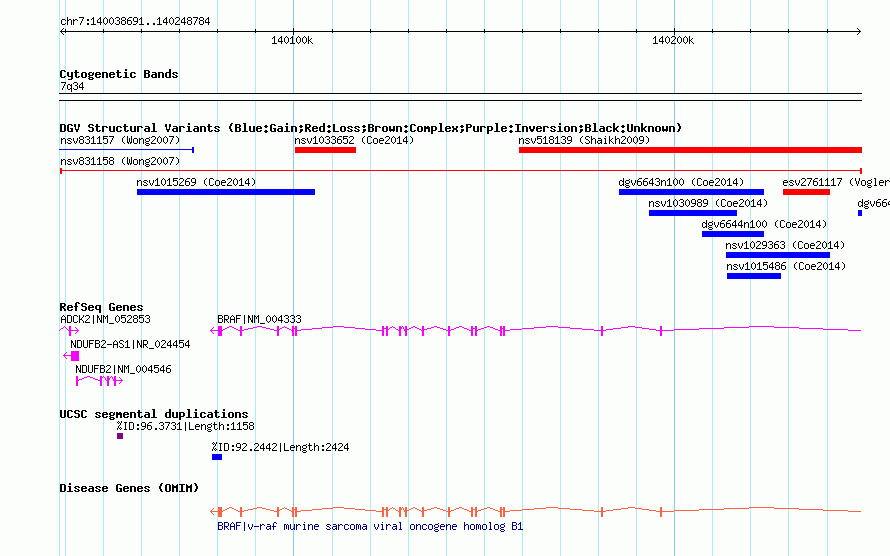This screenshot has height=556, width=890.
Task: Select the nsv1030989 (Coe2014) blue bar
Action: (x=693, y=213)
